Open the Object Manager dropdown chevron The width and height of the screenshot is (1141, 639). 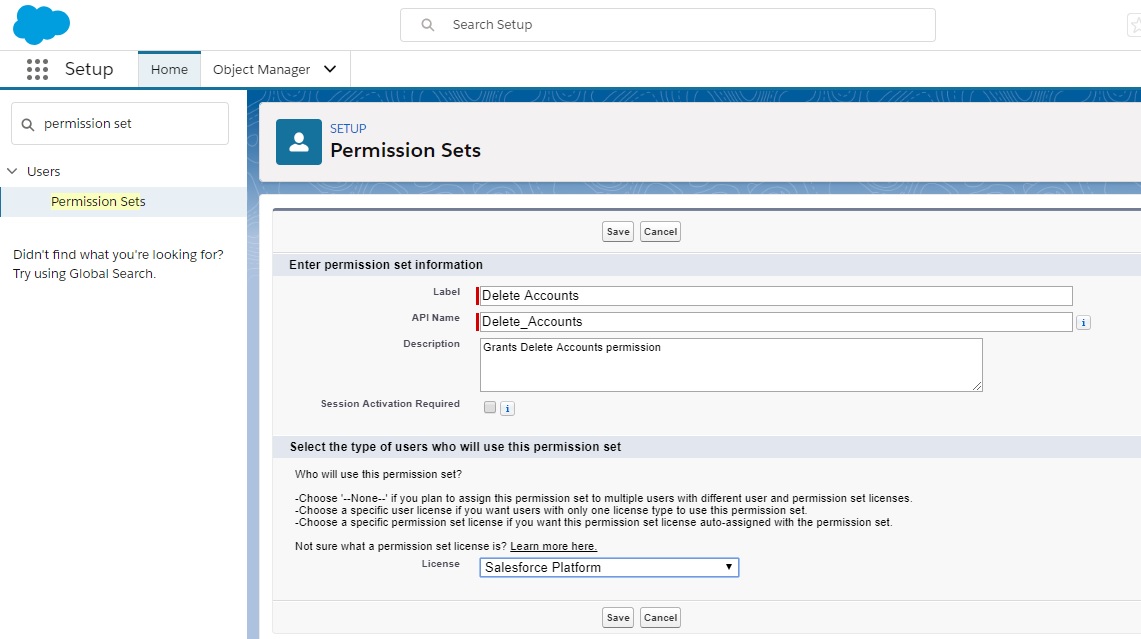pos(330,69)
